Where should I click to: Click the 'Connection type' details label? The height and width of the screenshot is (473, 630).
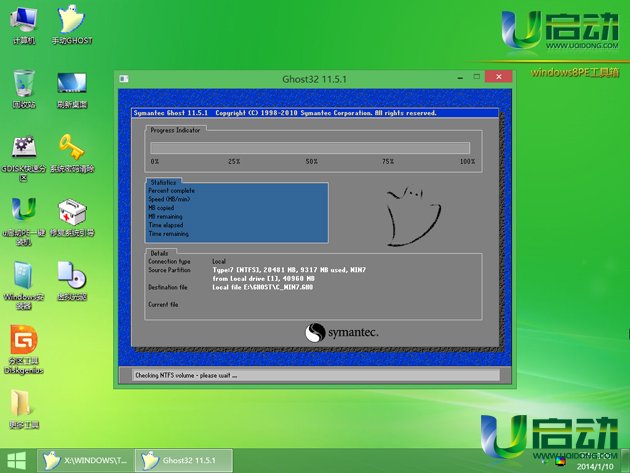(169, 261)
